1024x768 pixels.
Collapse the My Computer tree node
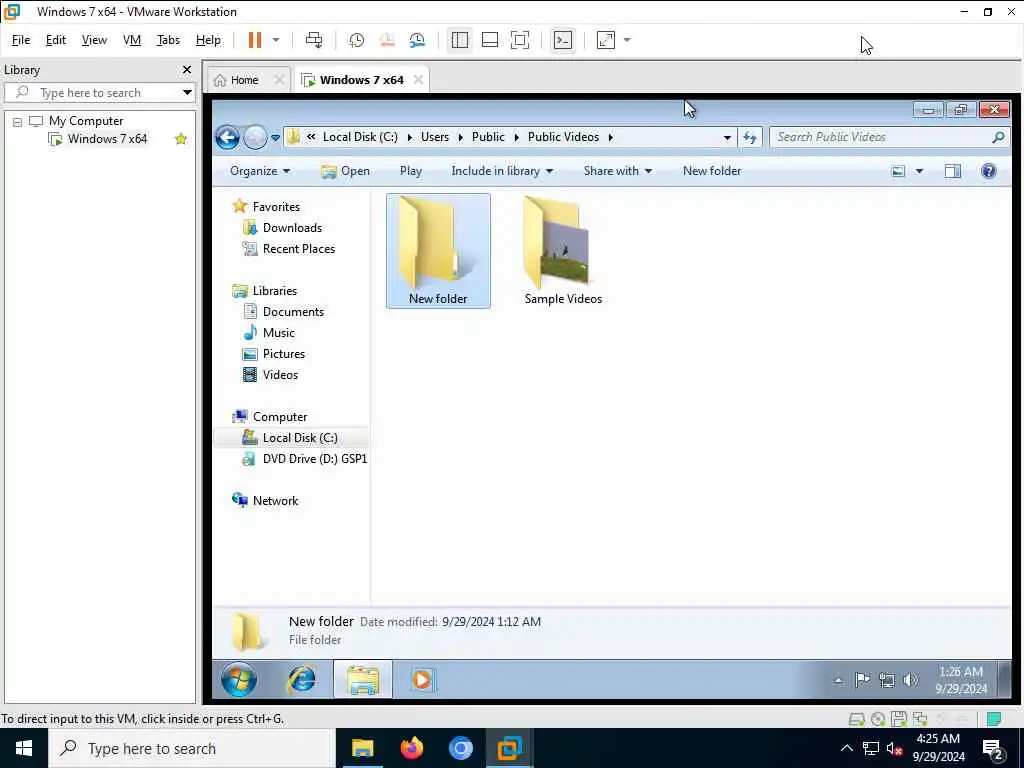[18, 121]
